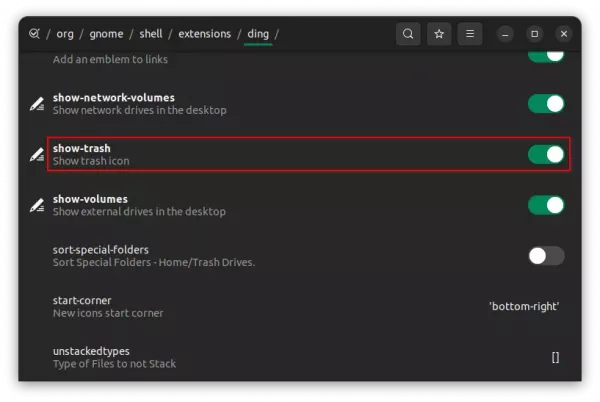Select the show-trash key name

tap(82, 148)
